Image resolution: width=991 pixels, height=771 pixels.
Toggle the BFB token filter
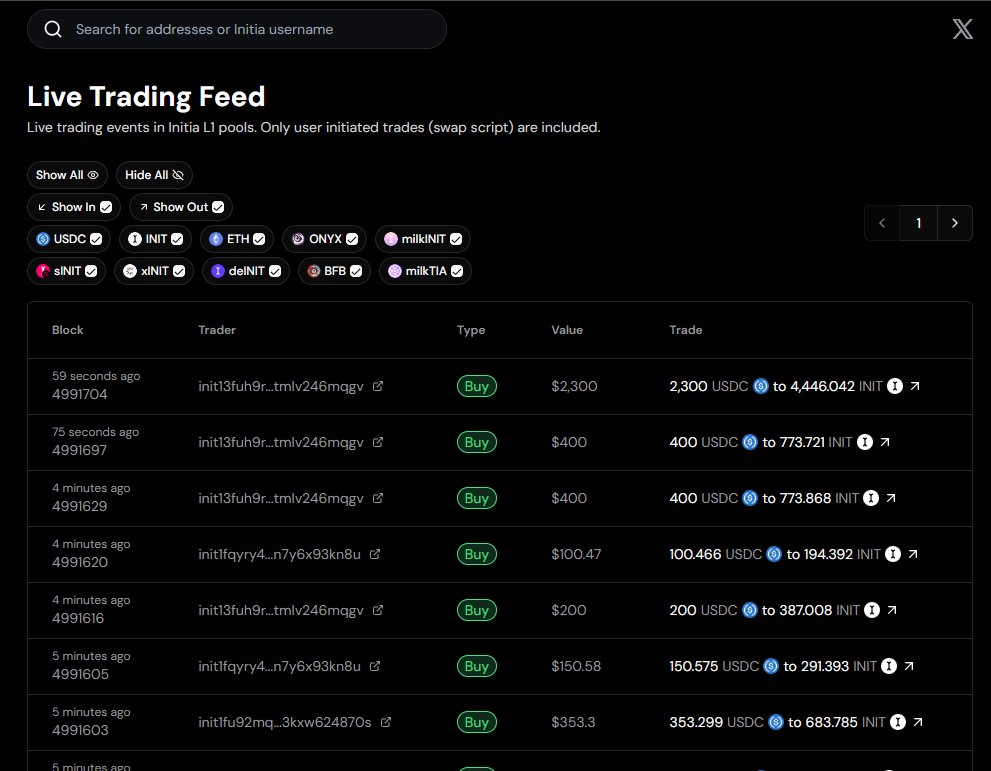pyautogui.click(x=334, y=271)
